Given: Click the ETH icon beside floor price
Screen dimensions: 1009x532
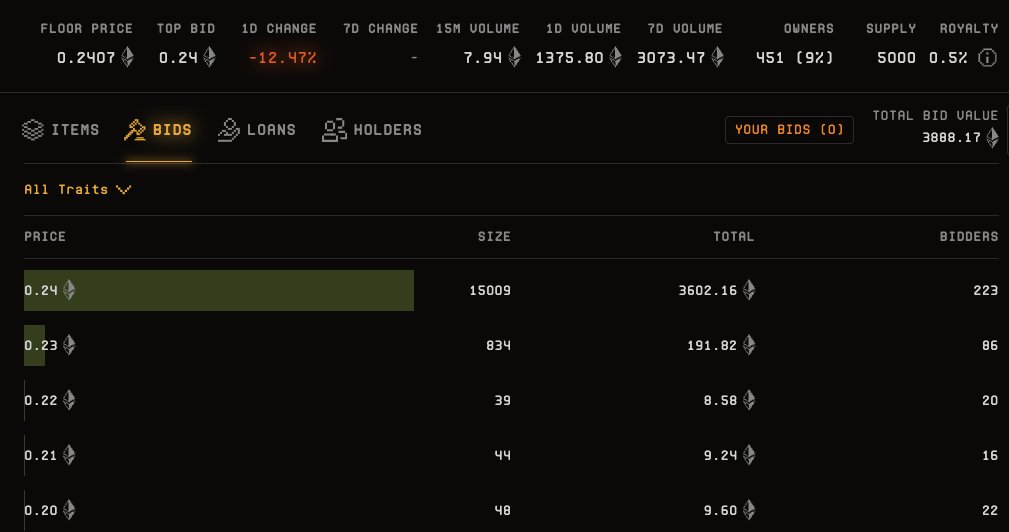Looking at the screenshot, I should pyautogui.click(x=127, y=57).
